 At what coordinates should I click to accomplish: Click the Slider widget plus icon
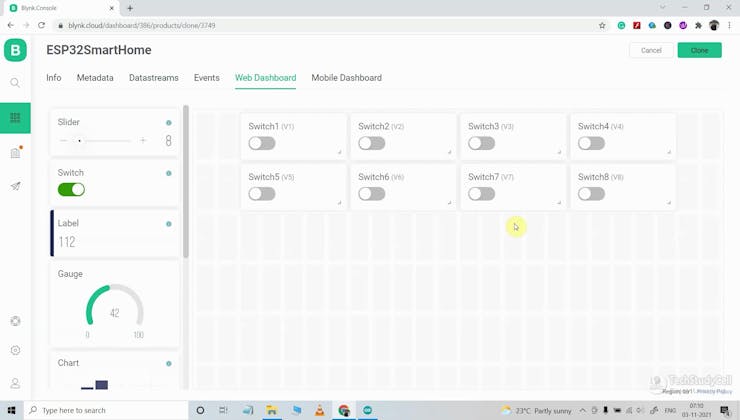(143, 140)
